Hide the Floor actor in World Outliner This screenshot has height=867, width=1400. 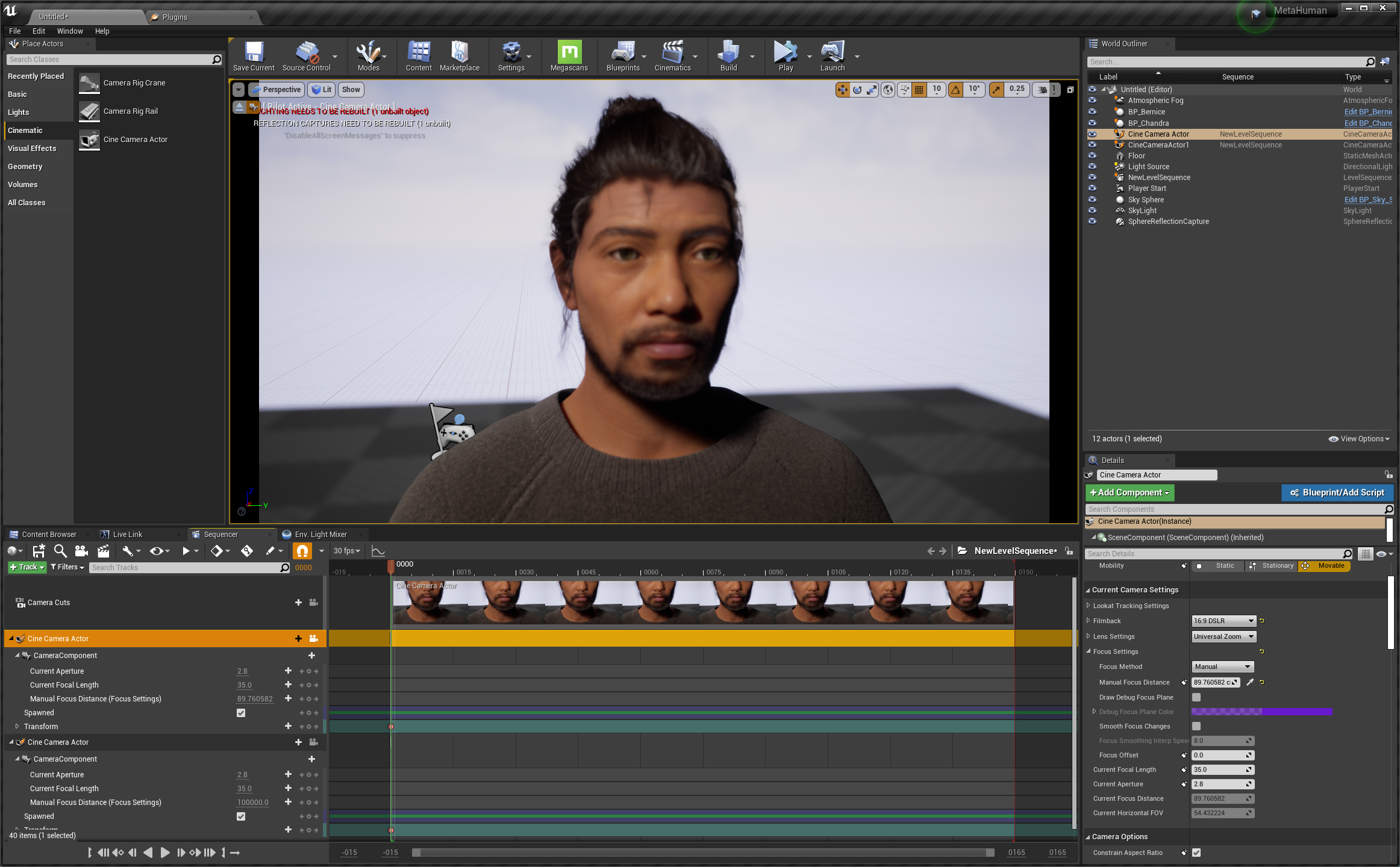1092,156
